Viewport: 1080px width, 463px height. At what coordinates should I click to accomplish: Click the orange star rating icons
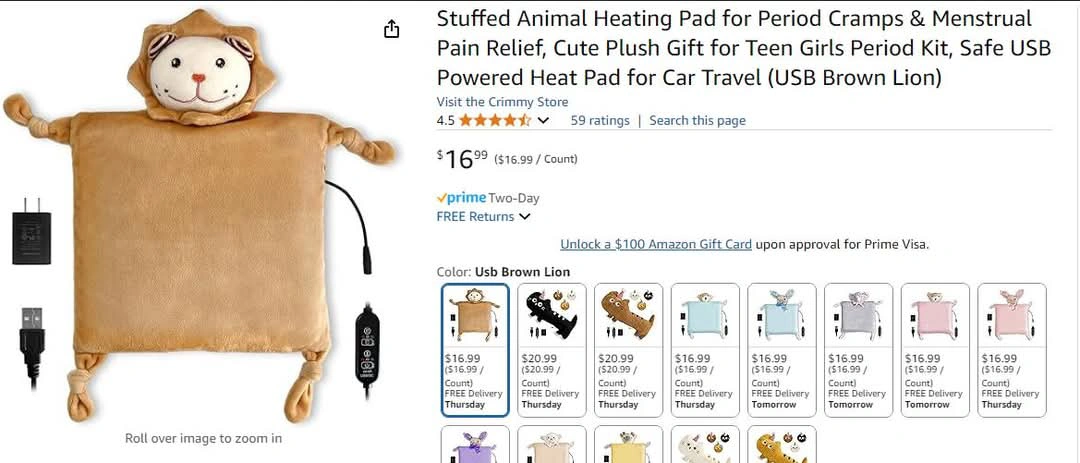495,121
